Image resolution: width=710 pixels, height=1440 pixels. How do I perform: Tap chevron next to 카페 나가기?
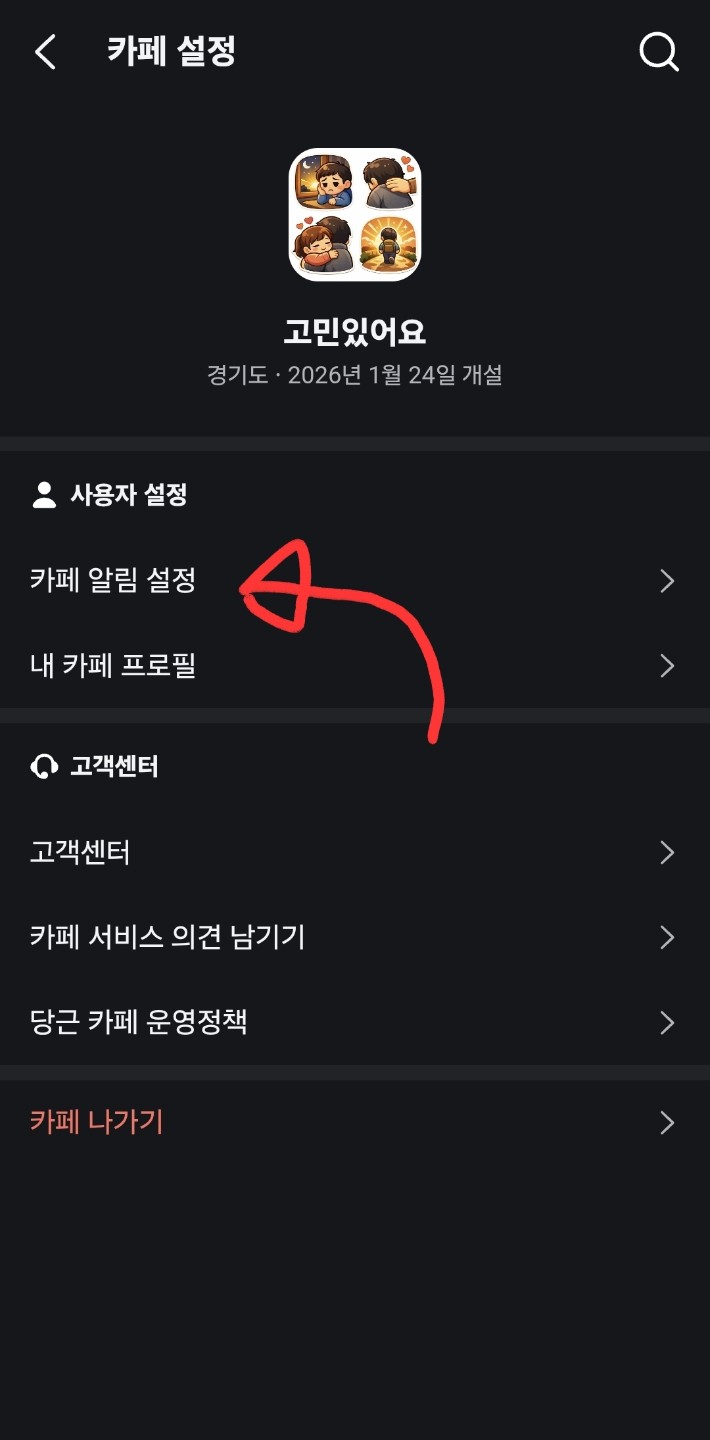(x=668, y=1123)
